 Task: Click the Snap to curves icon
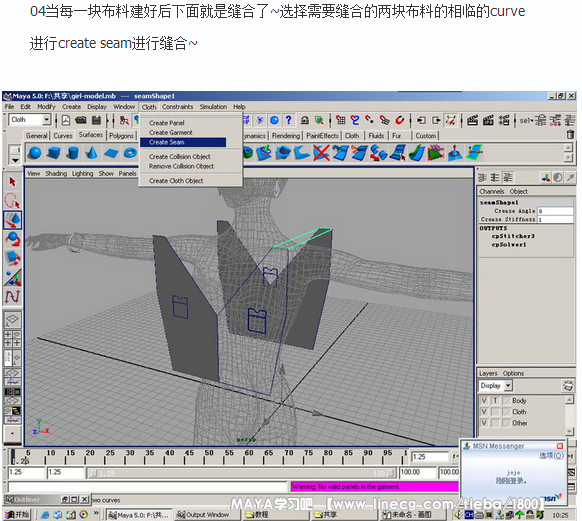point(355,120)
